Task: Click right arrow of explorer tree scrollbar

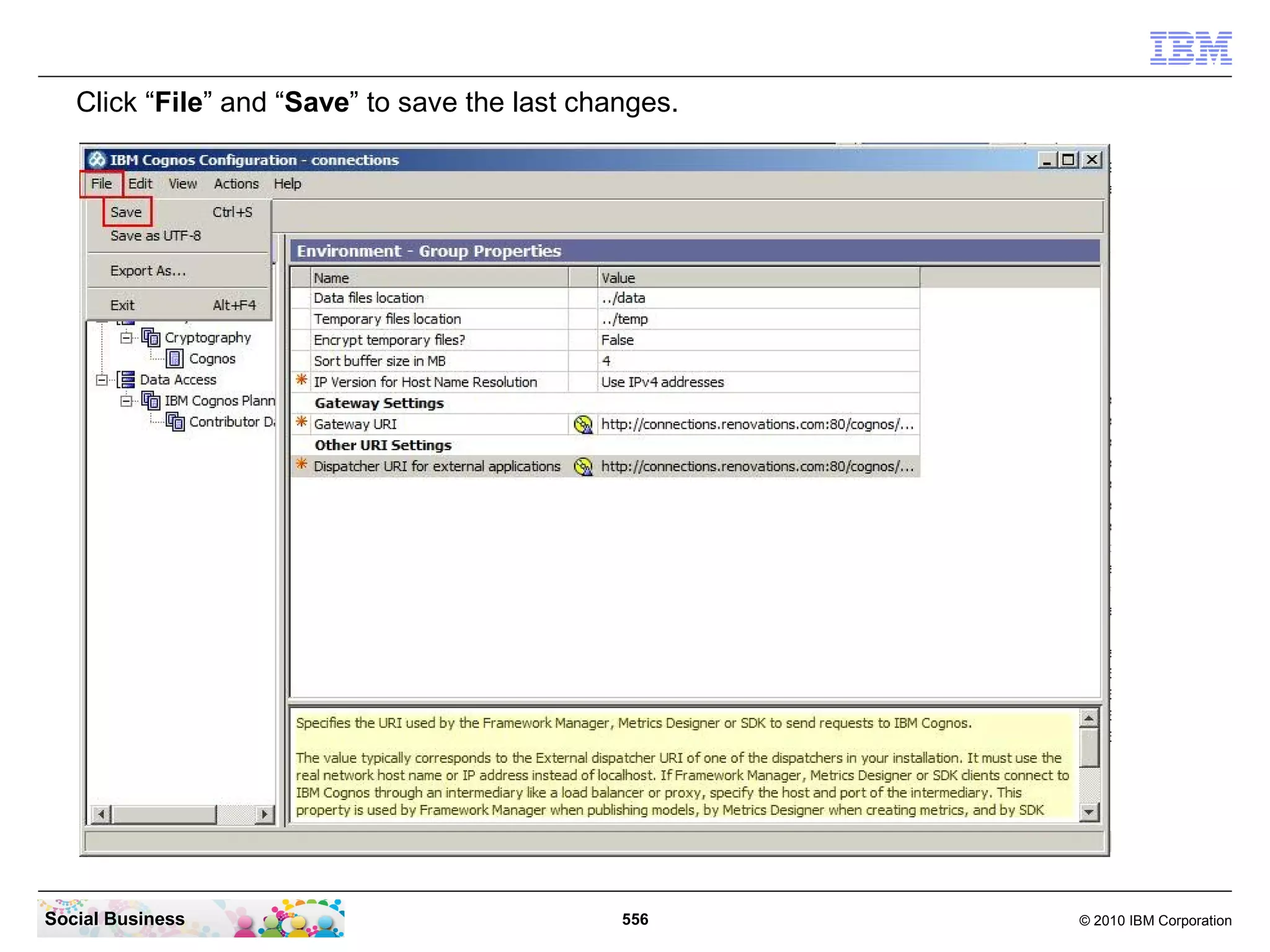Action: (265, 814)
